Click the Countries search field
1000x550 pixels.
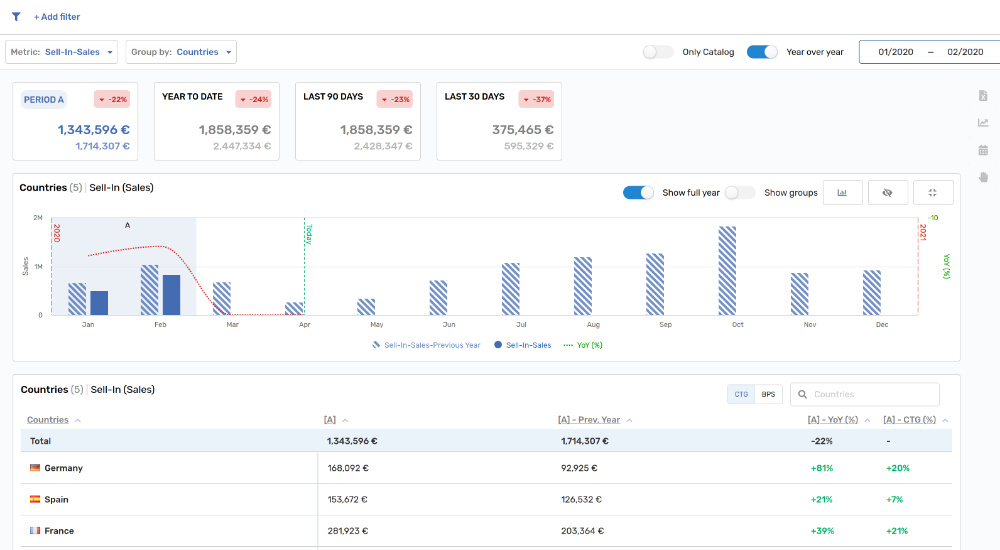coord(865,394)
